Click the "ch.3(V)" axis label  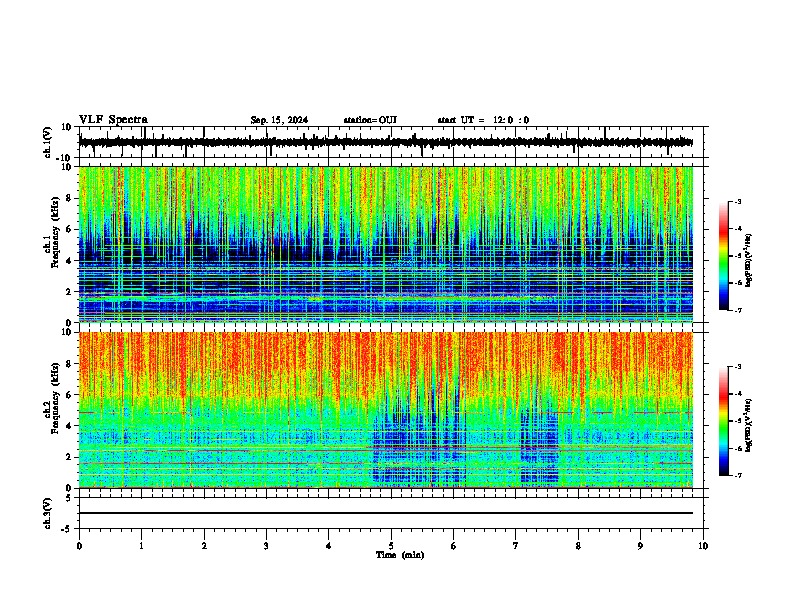(x=47, y=513)
